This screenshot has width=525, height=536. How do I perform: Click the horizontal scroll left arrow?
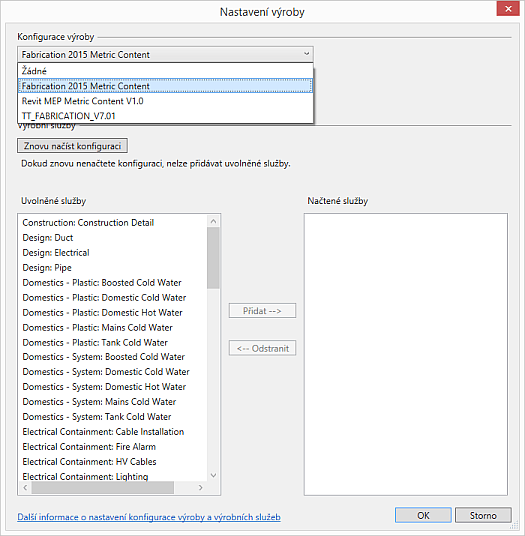25,487
